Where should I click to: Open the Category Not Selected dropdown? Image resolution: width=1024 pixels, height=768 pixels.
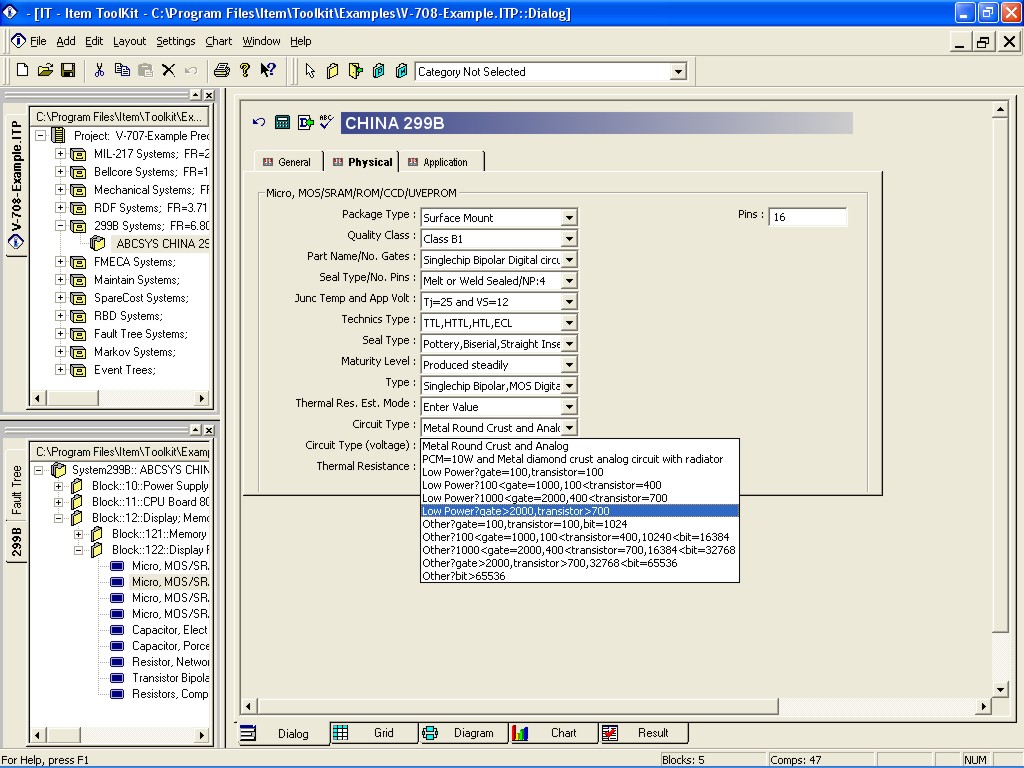point(679,72)
